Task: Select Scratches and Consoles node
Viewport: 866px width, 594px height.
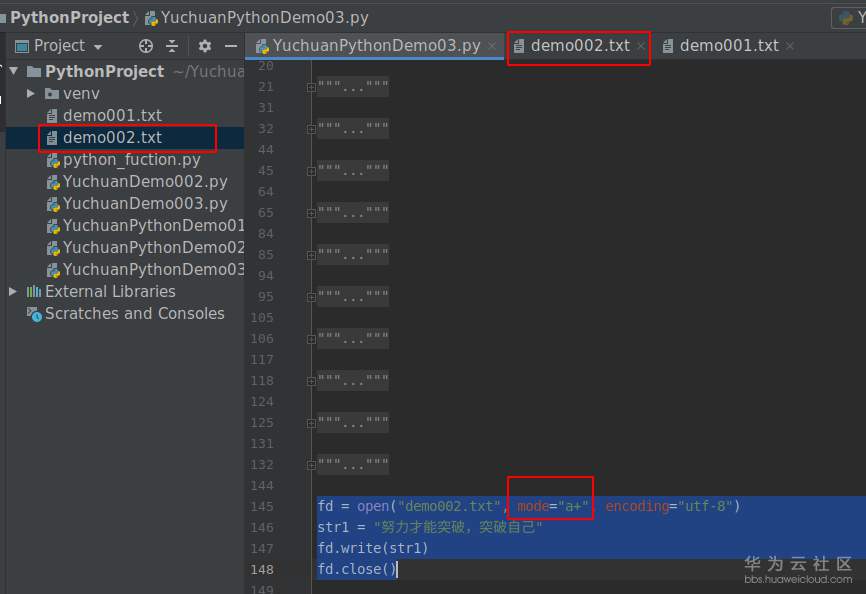Action: (134, 314)
